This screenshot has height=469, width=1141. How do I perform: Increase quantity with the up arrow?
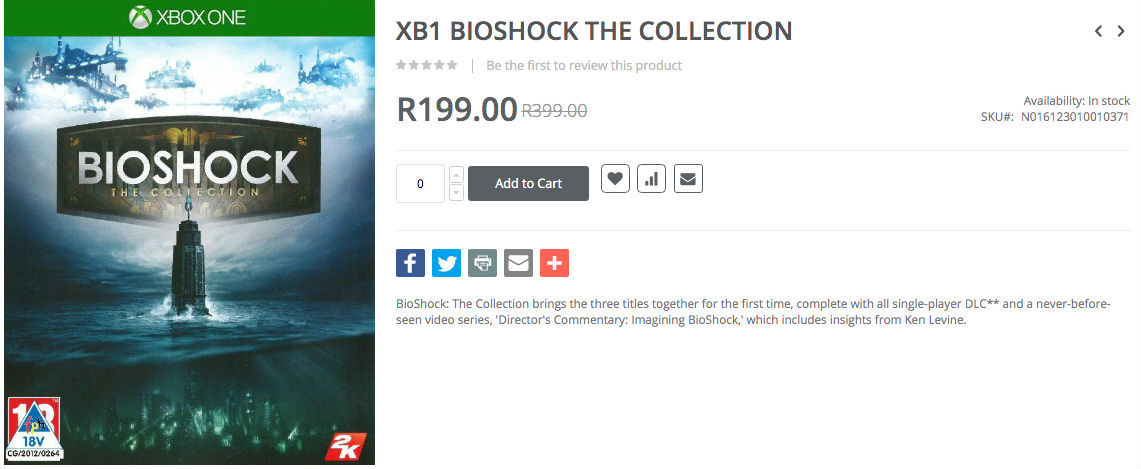(457, 174)
